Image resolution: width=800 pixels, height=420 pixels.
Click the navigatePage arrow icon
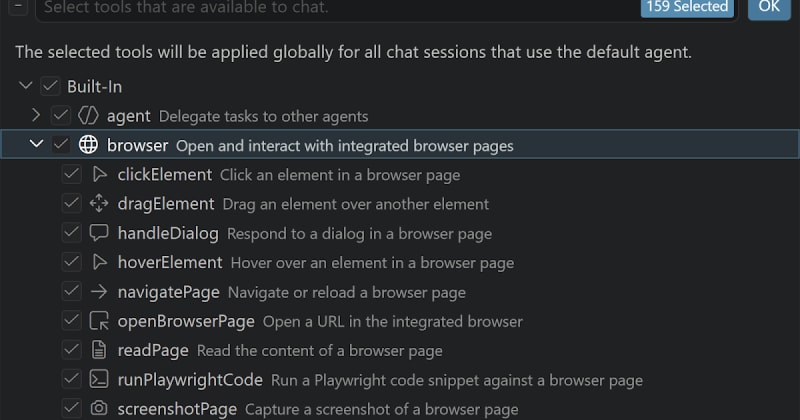pos(99,292)
